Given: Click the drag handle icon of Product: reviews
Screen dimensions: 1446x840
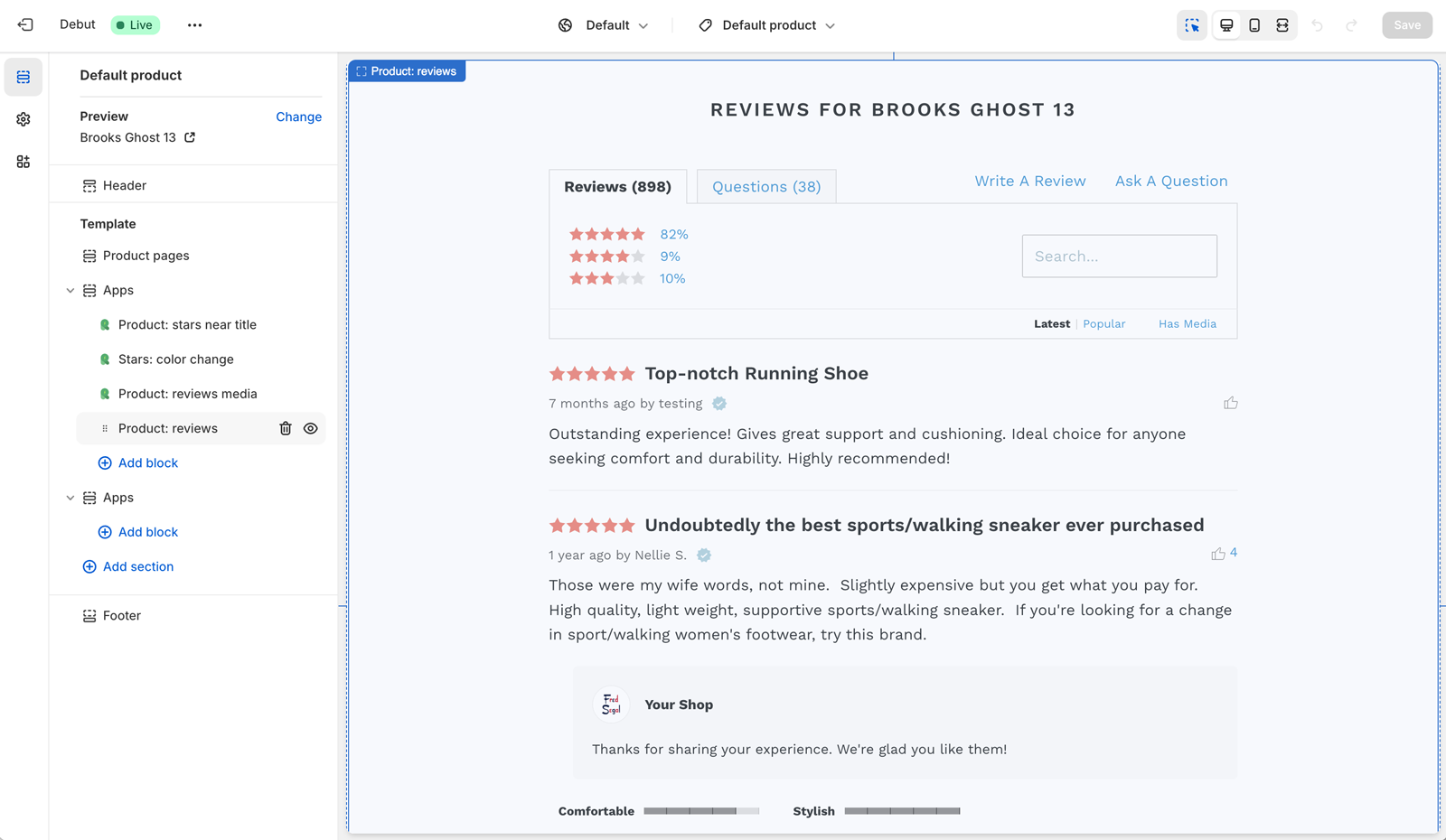Looking at the screenshot, I should [105, 429].
